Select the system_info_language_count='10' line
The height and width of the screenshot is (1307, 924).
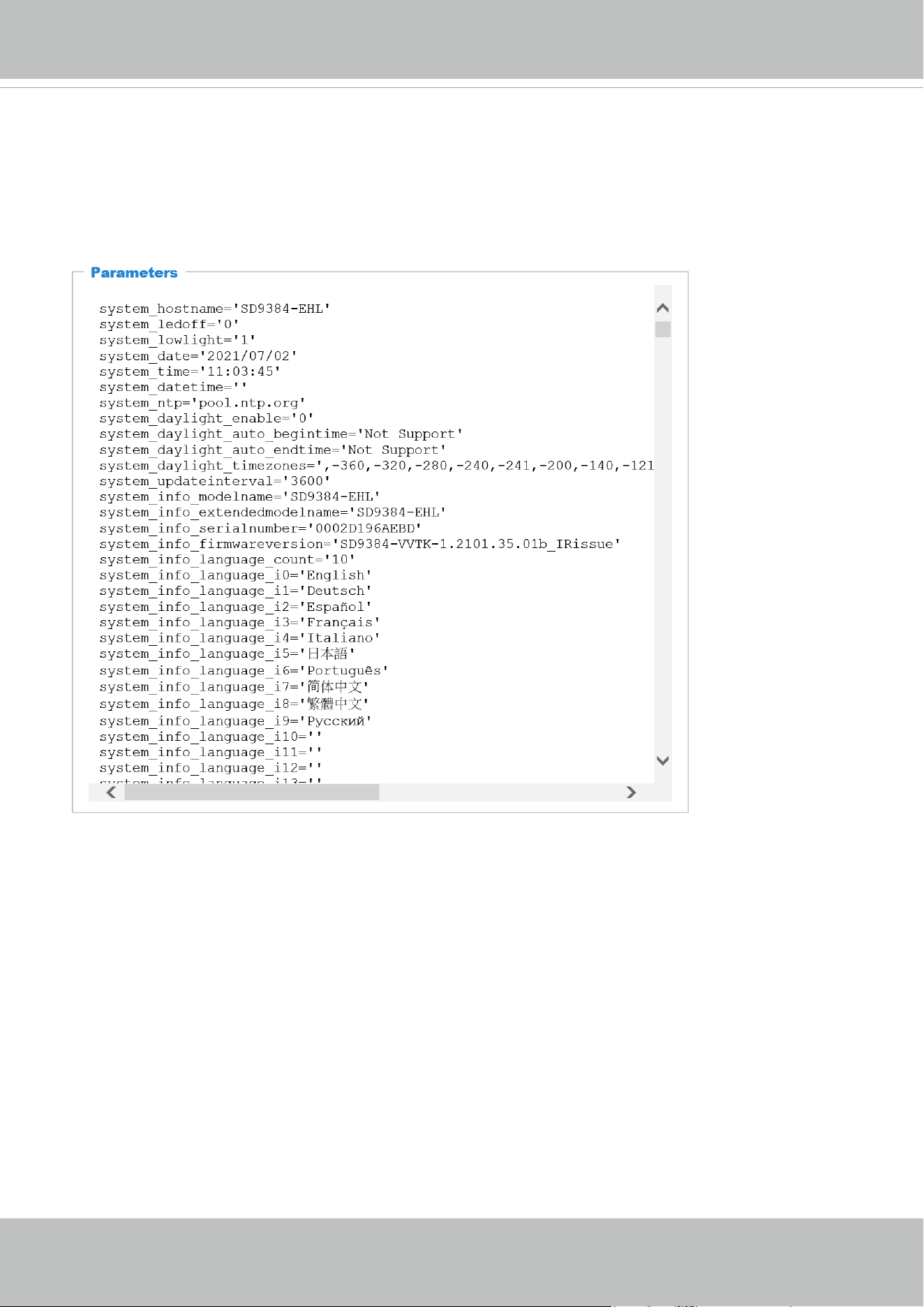[x=228, y=559]
